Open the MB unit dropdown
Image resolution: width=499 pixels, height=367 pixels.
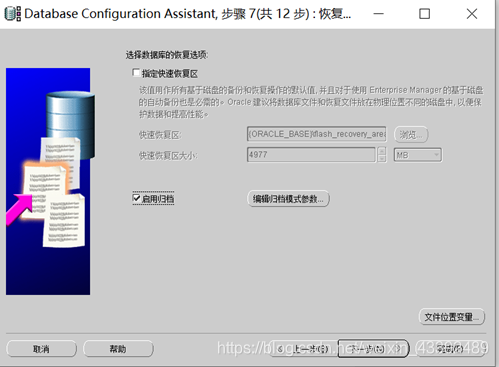point(418,155)
